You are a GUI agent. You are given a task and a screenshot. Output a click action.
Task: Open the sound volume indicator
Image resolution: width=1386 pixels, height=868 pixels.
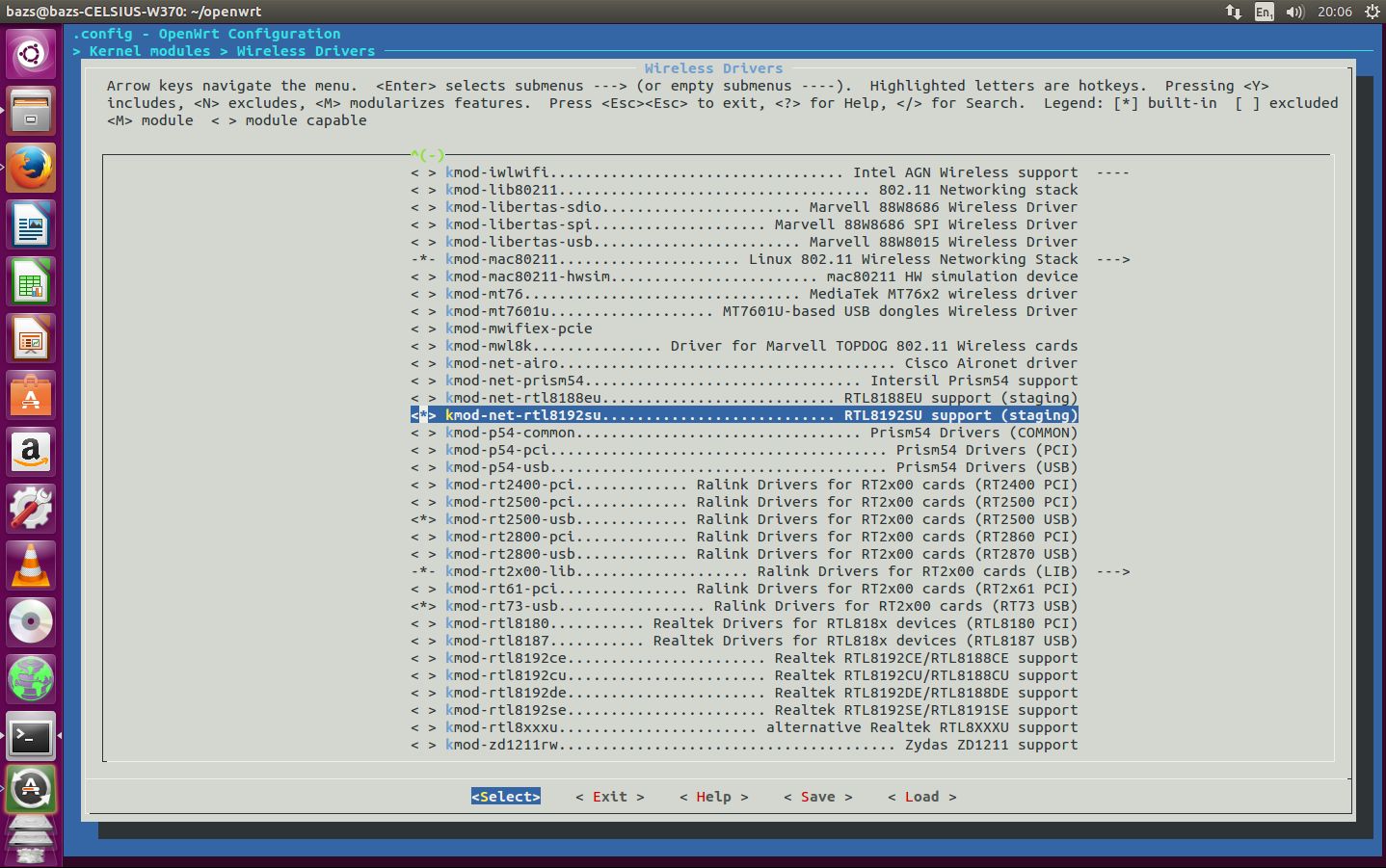pyautogui.click(x=1294, y=12)
